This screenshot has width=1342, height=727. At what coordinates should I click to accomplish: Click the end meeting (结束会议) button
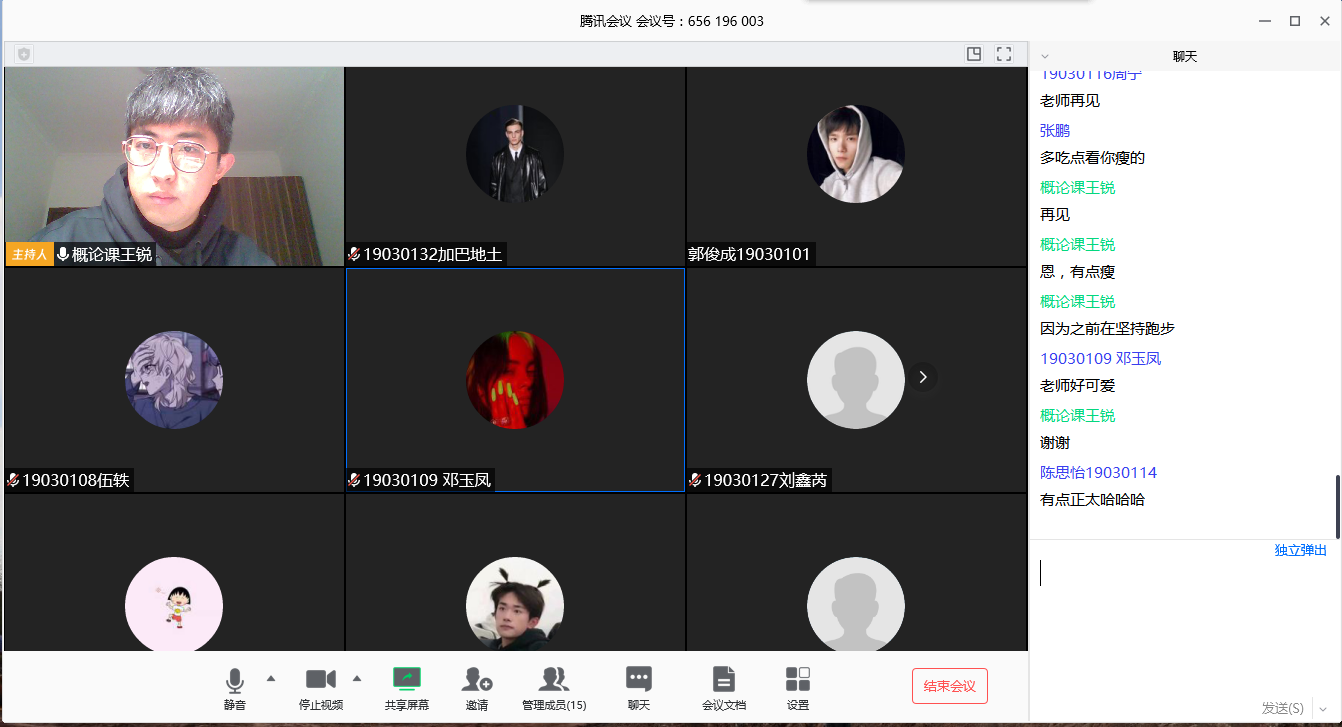tap(949, 686)
